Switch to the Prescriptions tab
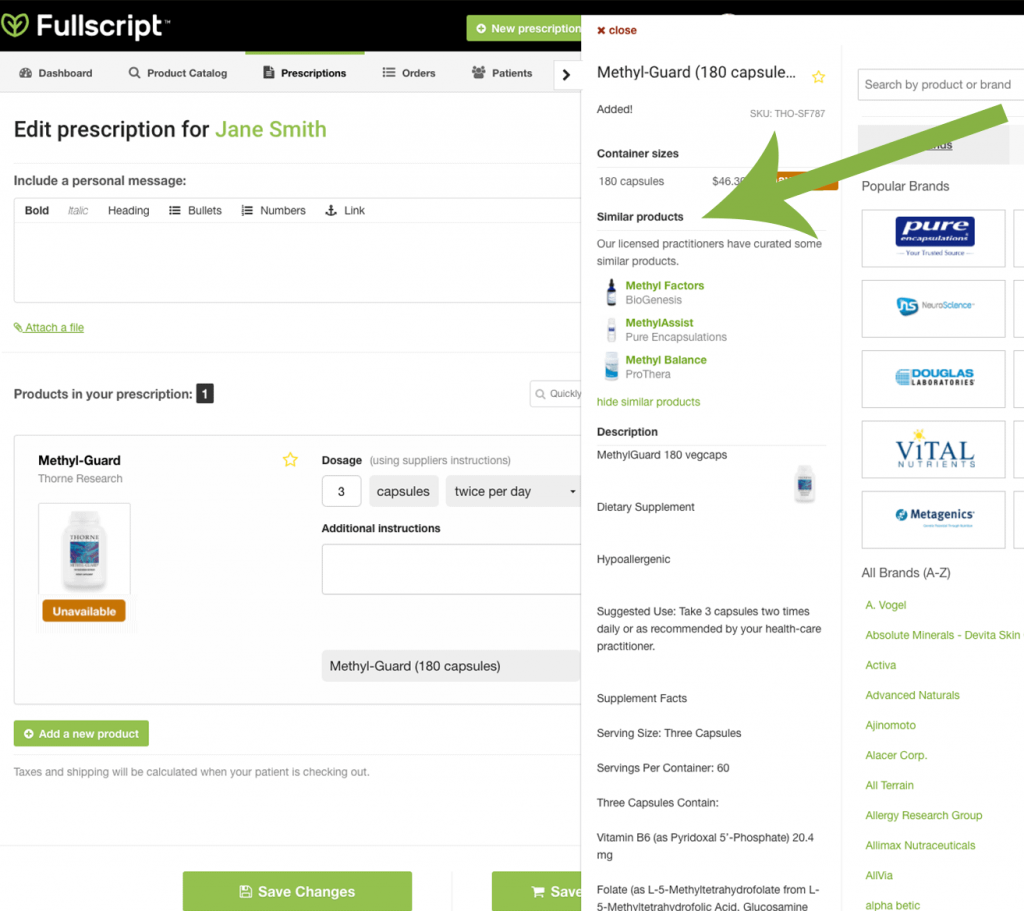This screenshot has height=911, width=1024. click(304, 73)
